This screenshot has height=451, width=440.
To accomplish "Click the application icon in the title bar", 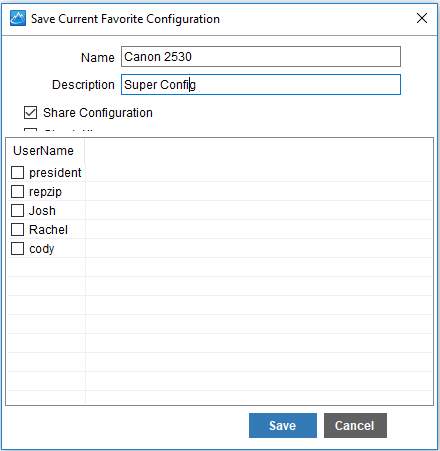I will point(18,18).
